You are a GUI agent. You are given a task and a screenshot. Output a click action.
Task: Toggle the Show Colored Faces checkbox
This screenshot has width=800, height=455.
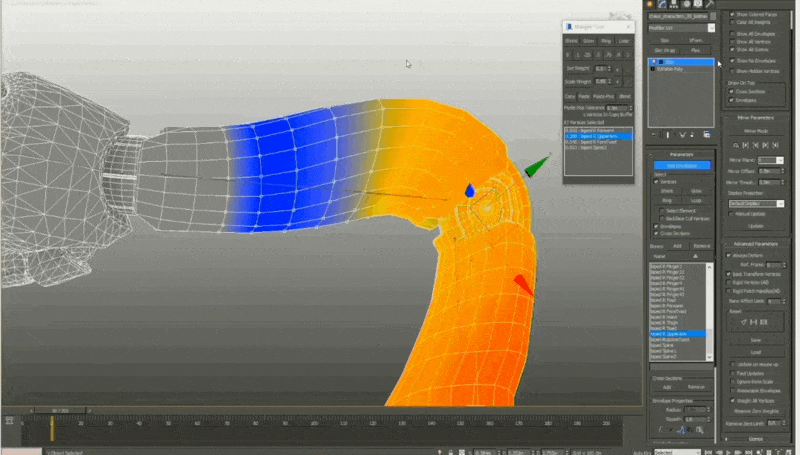pos(733,14)
